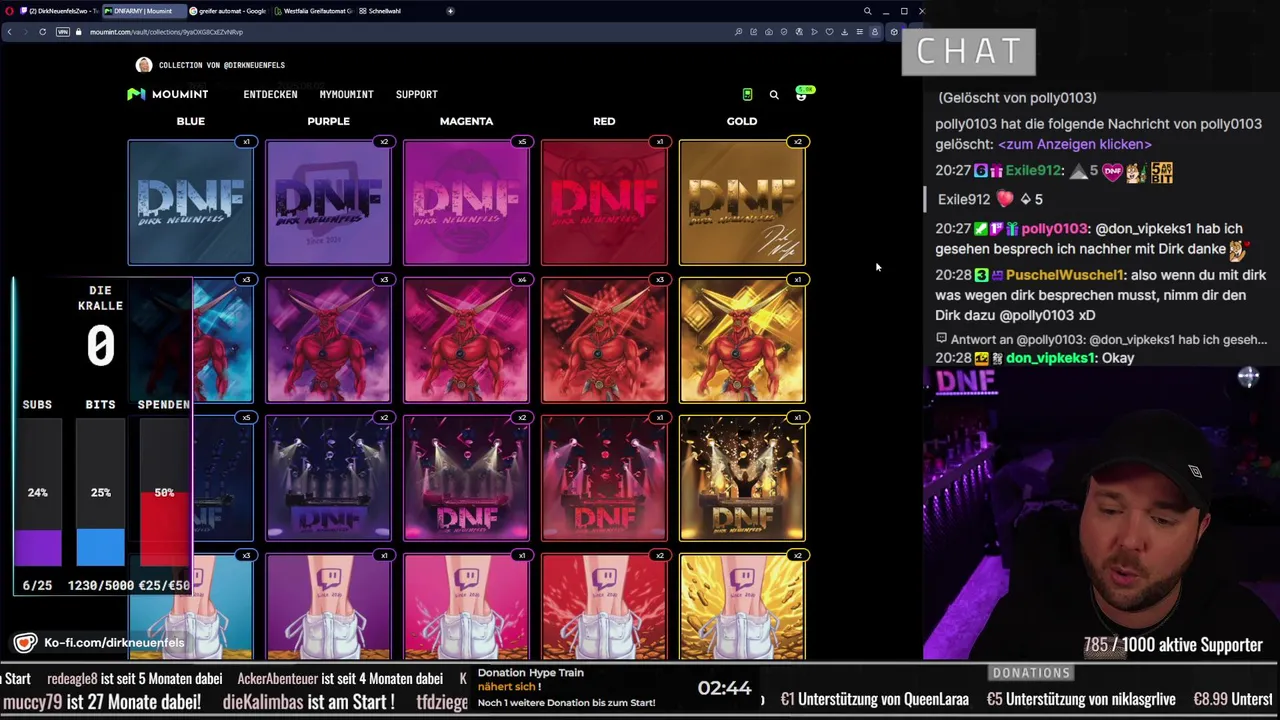The height and width of the screenshot is (720, 1280).
Task: Go back with the browser back arrow
Action: (10, 32)
